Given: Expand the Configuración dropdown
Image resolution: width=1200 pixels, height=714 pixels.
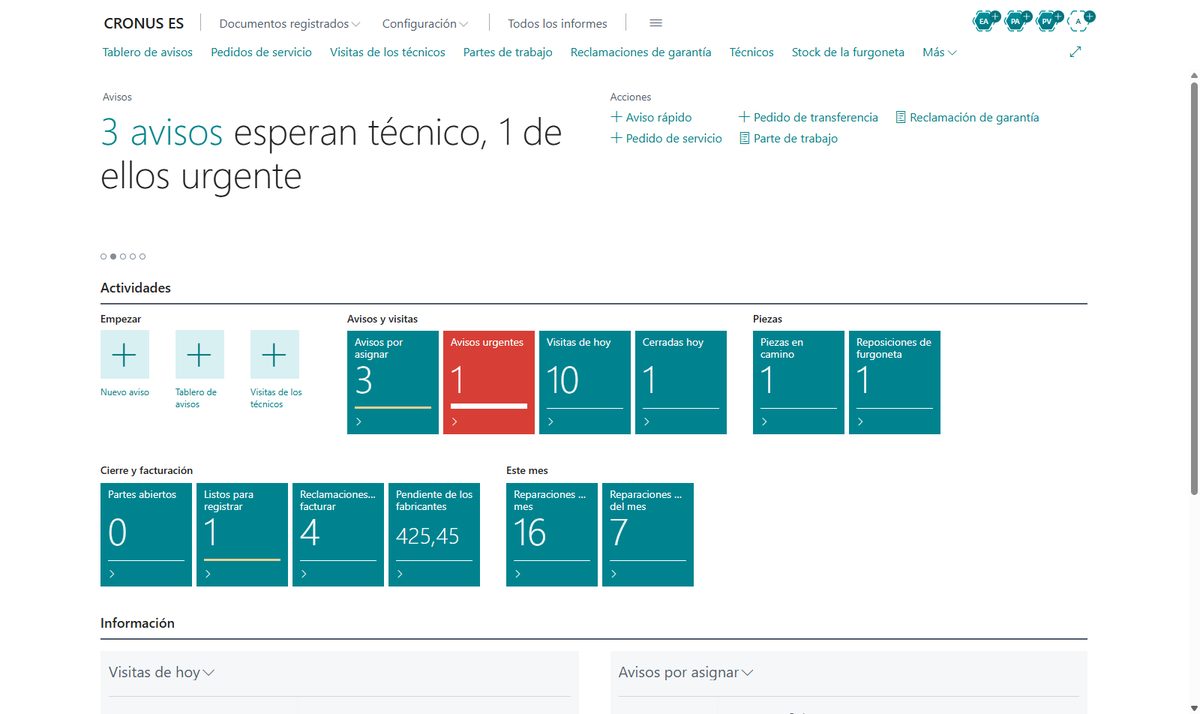Looking at the screenshot, I should tap(425, 23).
